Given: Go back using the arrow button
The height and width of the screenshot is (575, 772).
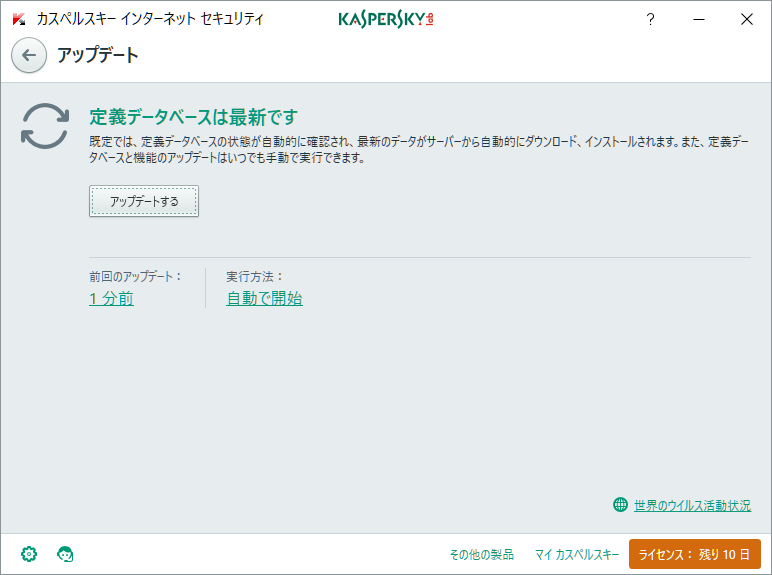Looking at the screenshot, I should (29, 55).
